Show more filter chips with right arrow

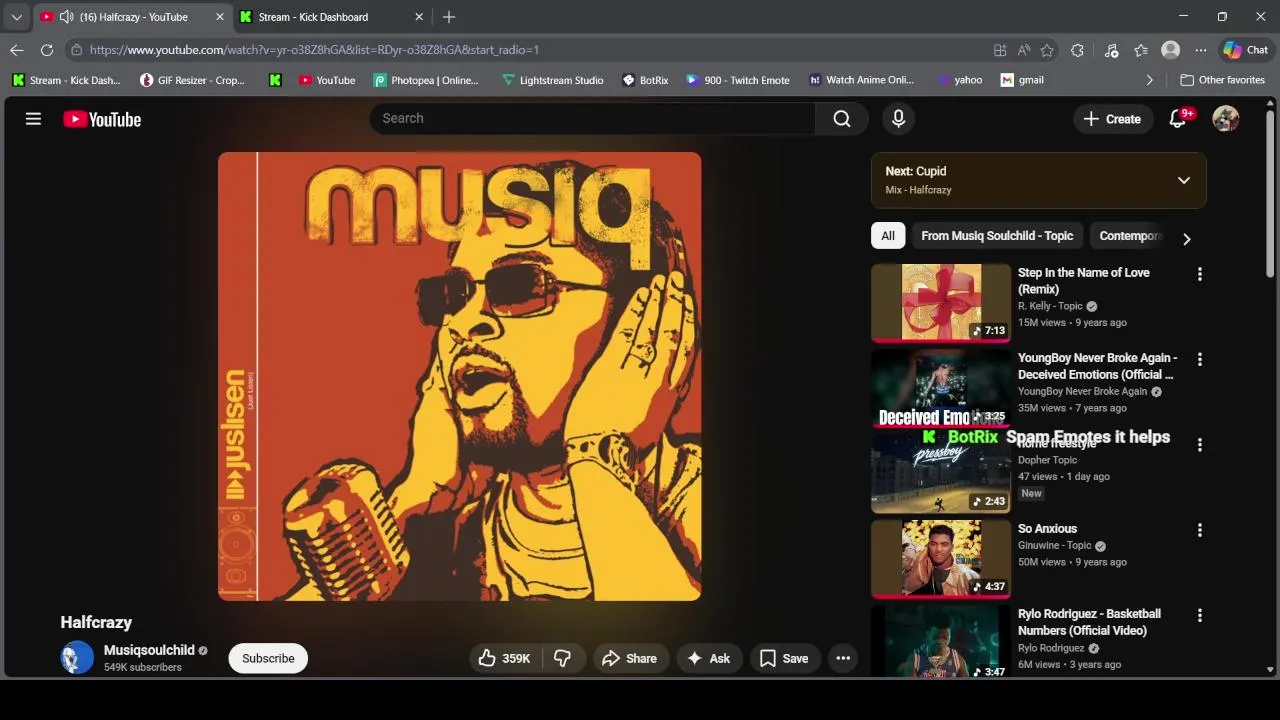click(1187, 239)
